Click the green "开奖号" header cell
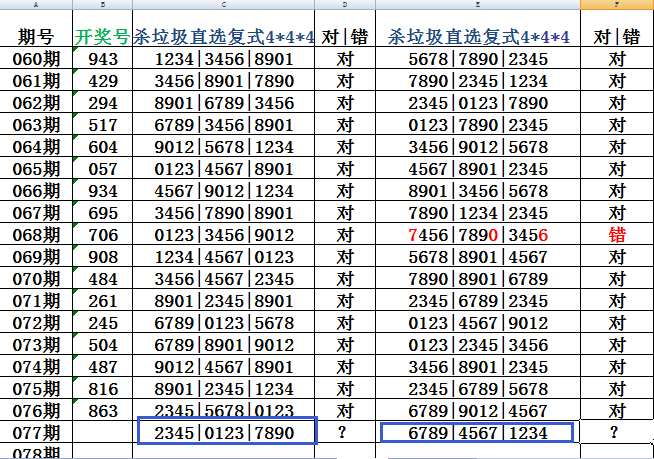The height and width of the screenshot is (459, 654). pyautogui.click(x=102, y=37)
